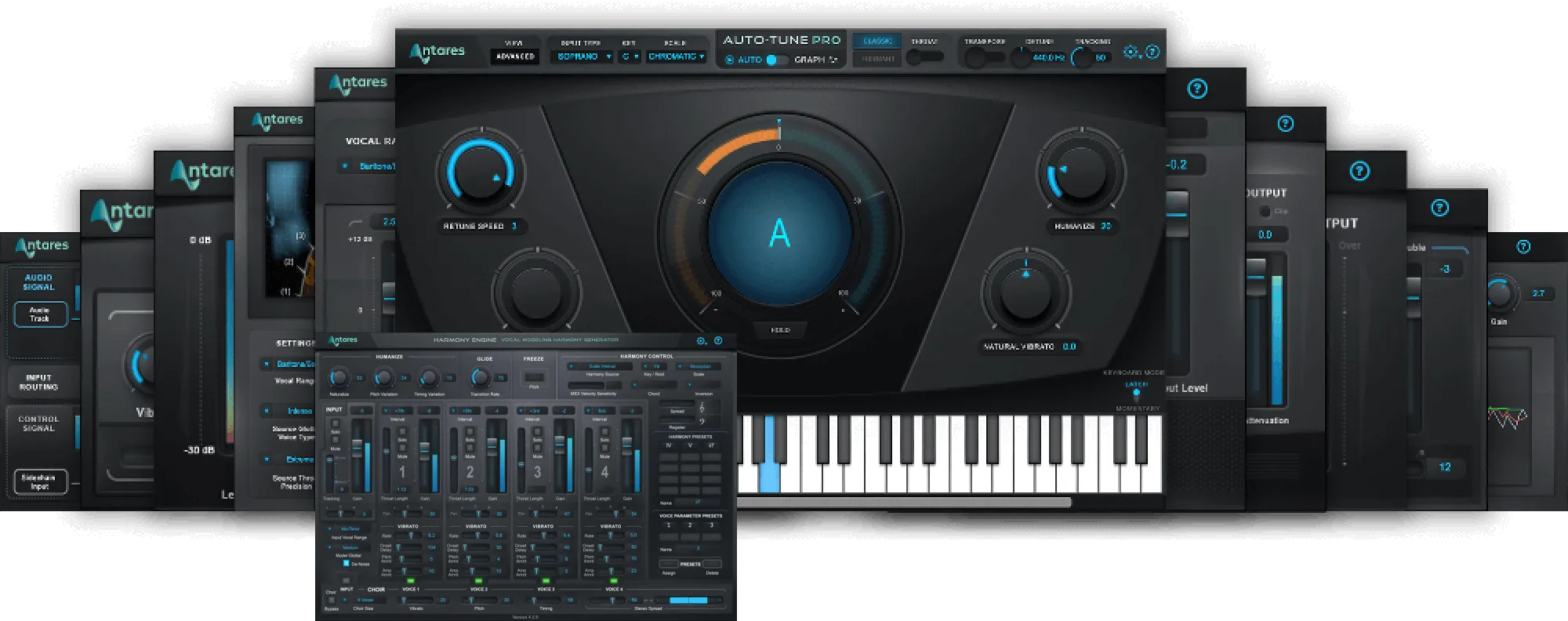Mute harmony voice 1

[402, 448]
